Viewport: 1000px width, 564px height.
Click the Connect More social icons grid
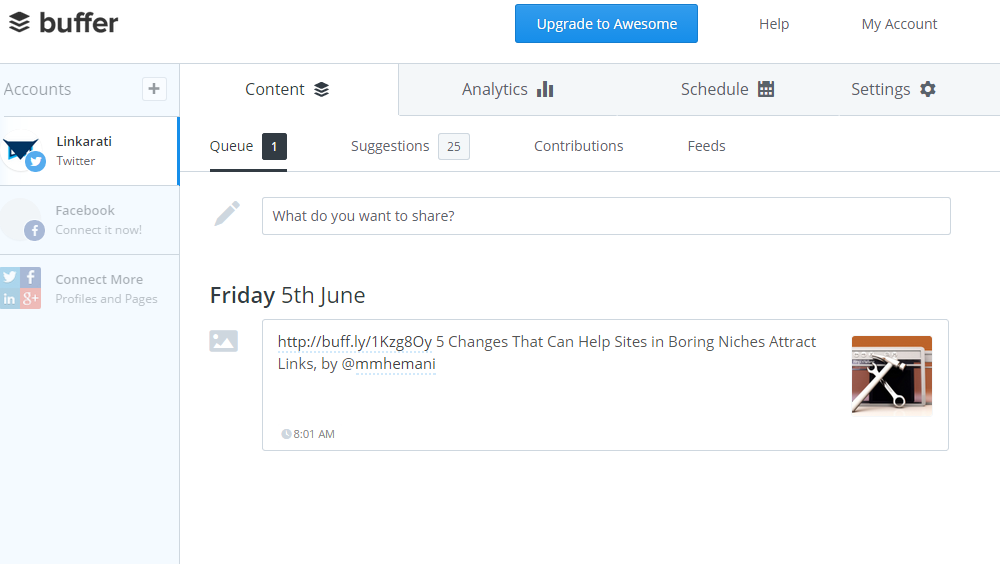pos(20,288)
